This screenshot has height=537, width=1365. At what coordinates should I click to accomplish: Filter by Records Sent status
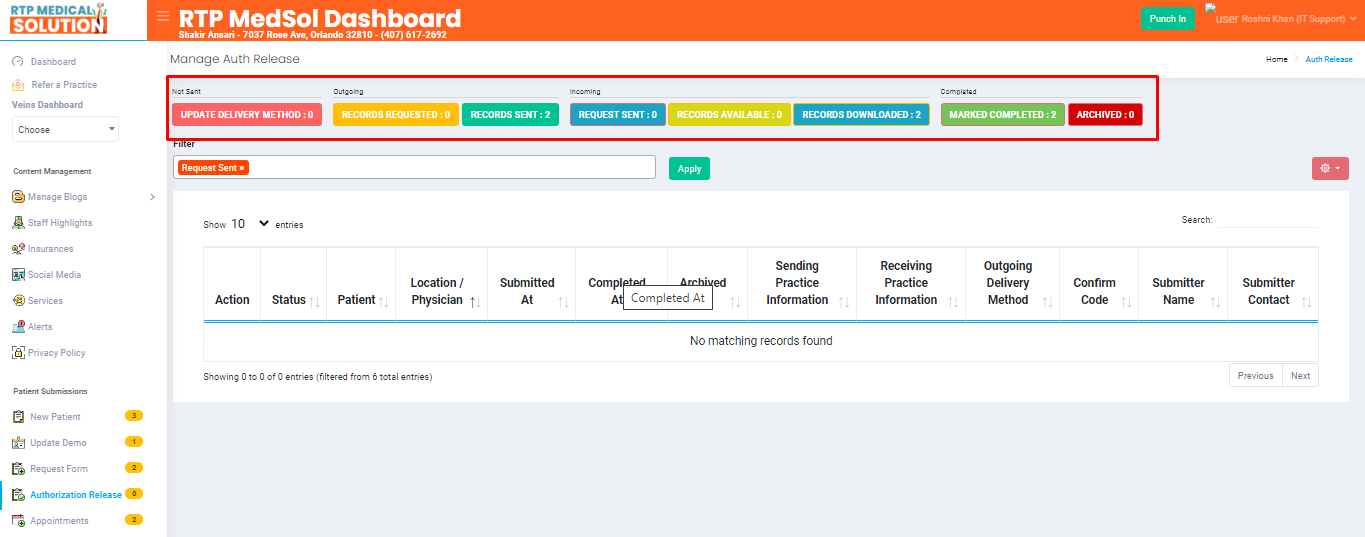click(x=510, y=115)
